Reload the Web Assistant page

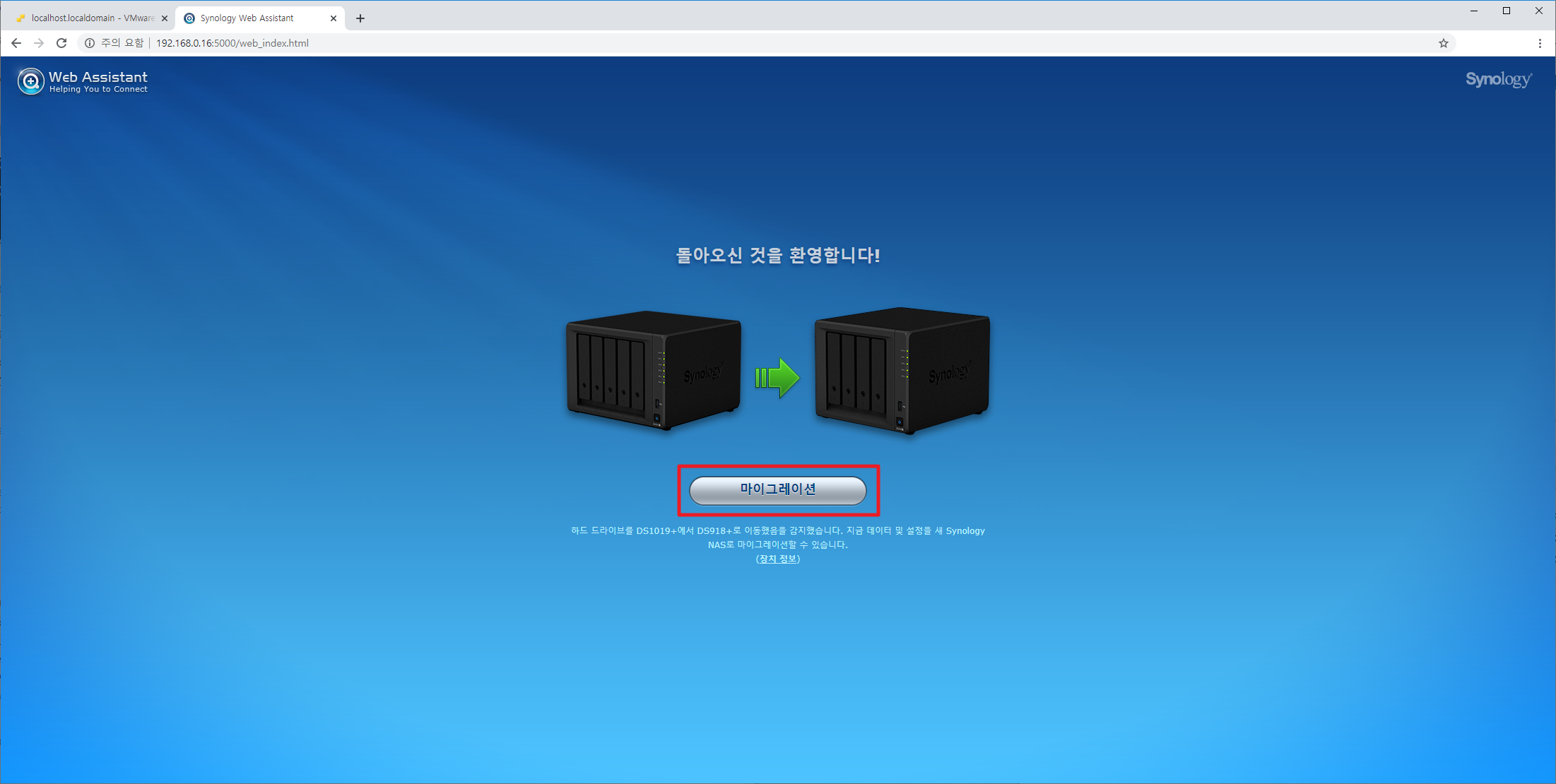click(x=61, y=43)
